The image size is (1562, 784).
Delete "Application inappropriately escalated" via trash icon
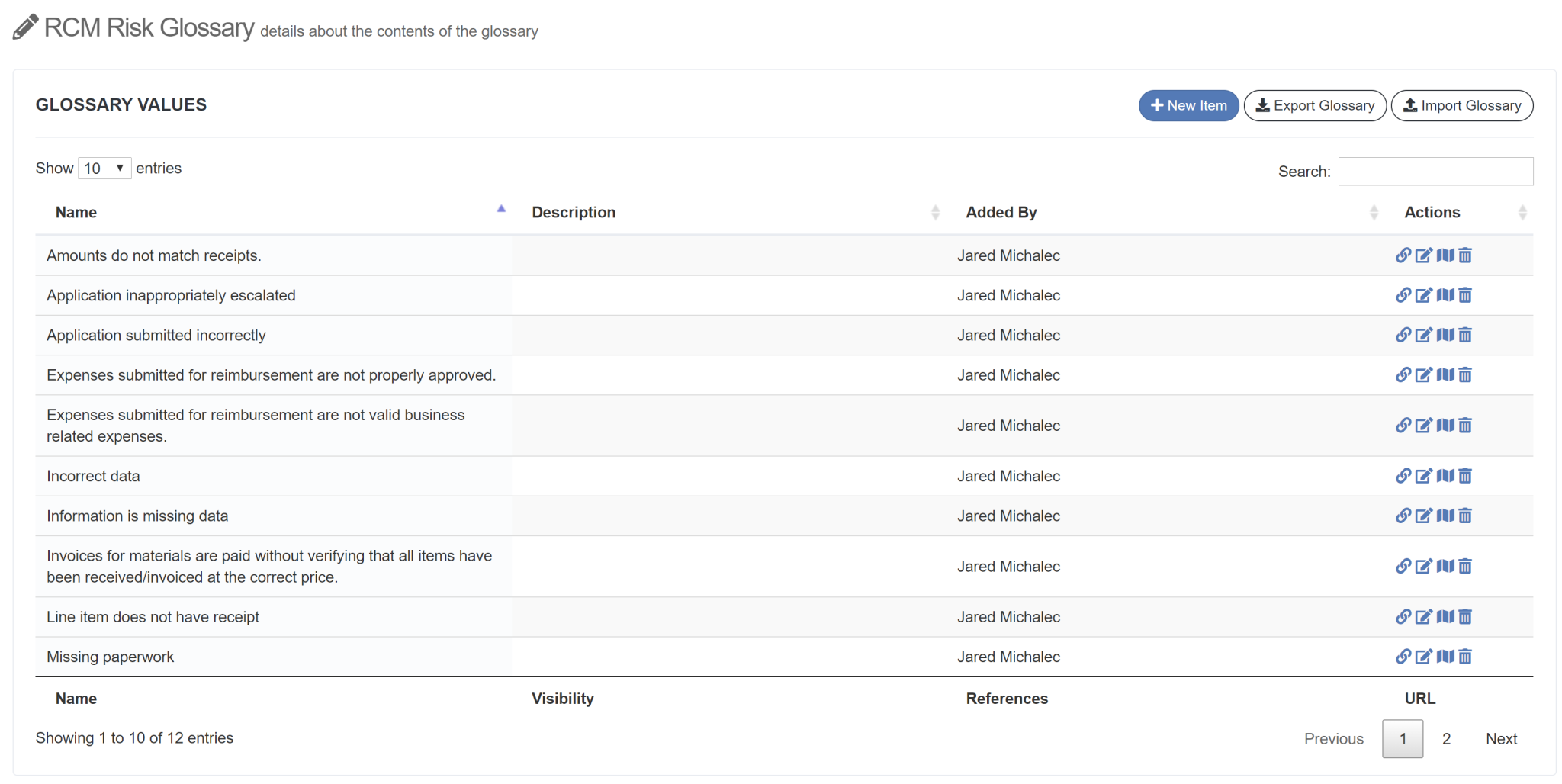(x=1465, y=295)
